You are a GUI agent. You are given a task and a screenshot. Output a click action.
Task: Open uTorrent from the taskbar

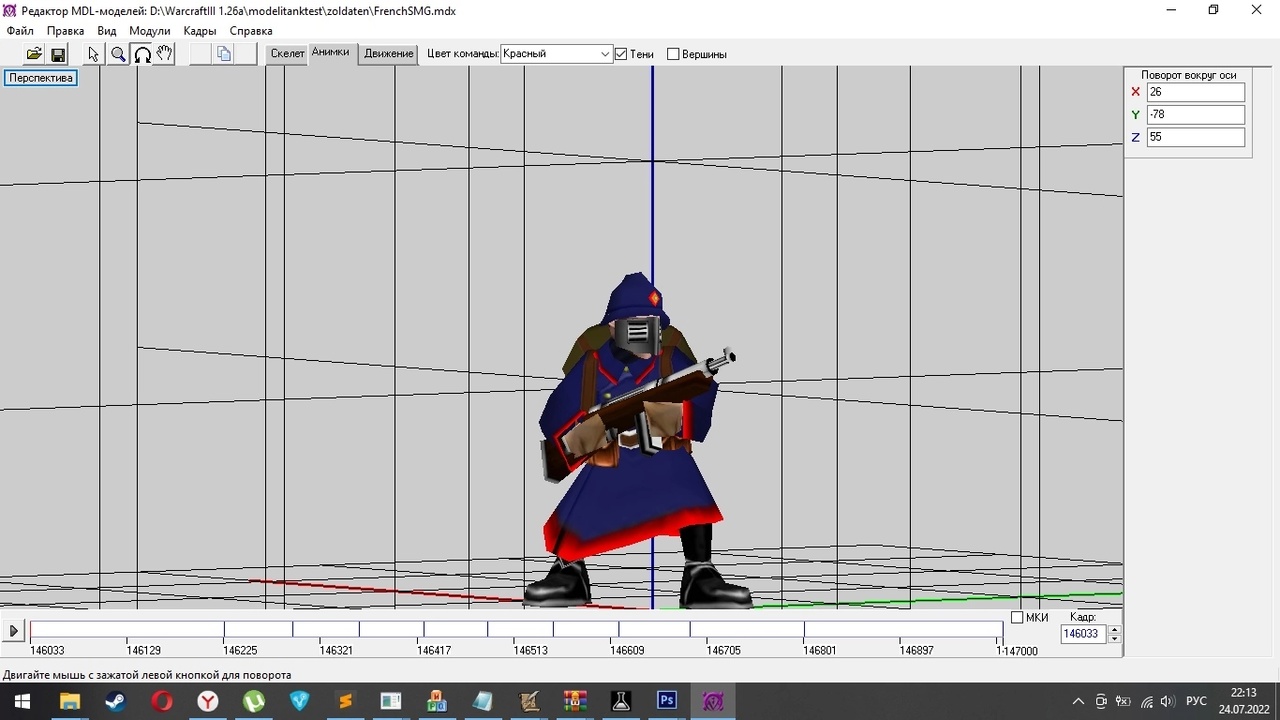pos(254,701)
